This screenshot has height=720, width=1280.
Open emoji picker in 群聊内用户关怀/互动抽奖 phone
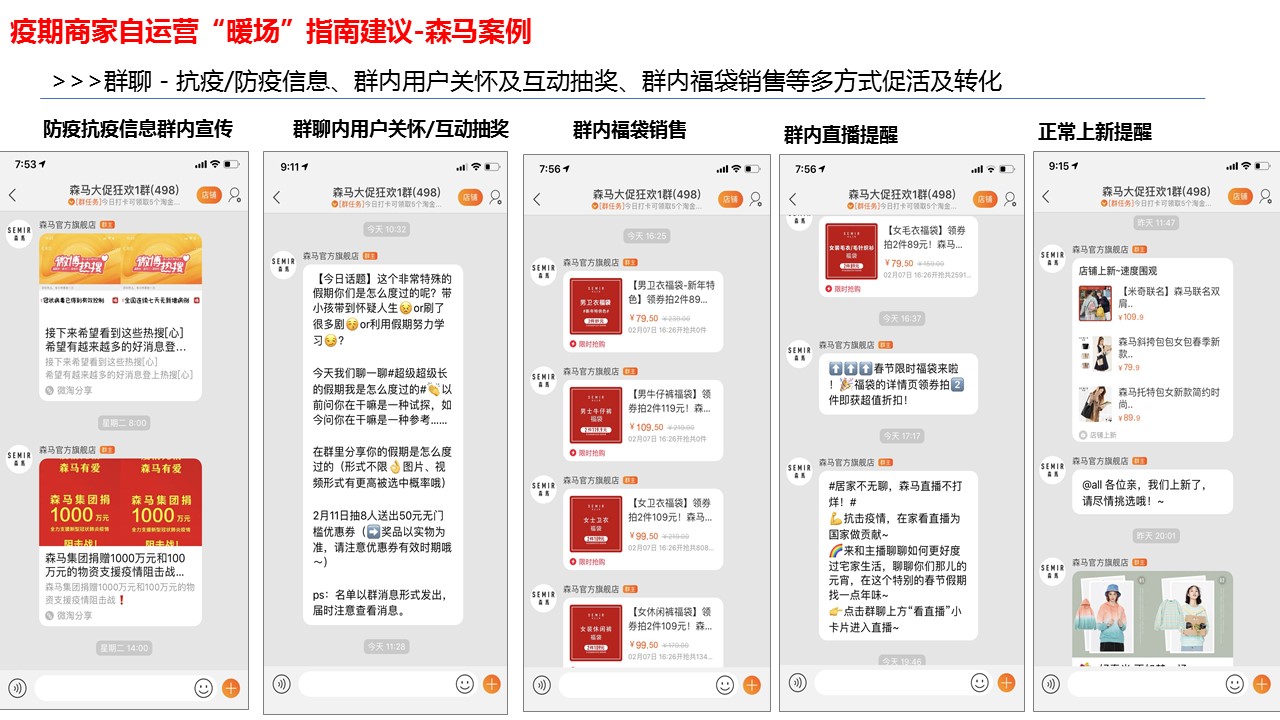tap(465, 684)
